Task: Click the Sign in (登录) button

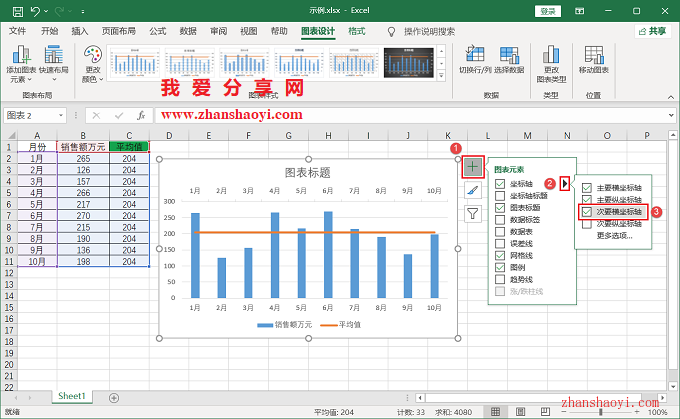Action: coord(548,11)
